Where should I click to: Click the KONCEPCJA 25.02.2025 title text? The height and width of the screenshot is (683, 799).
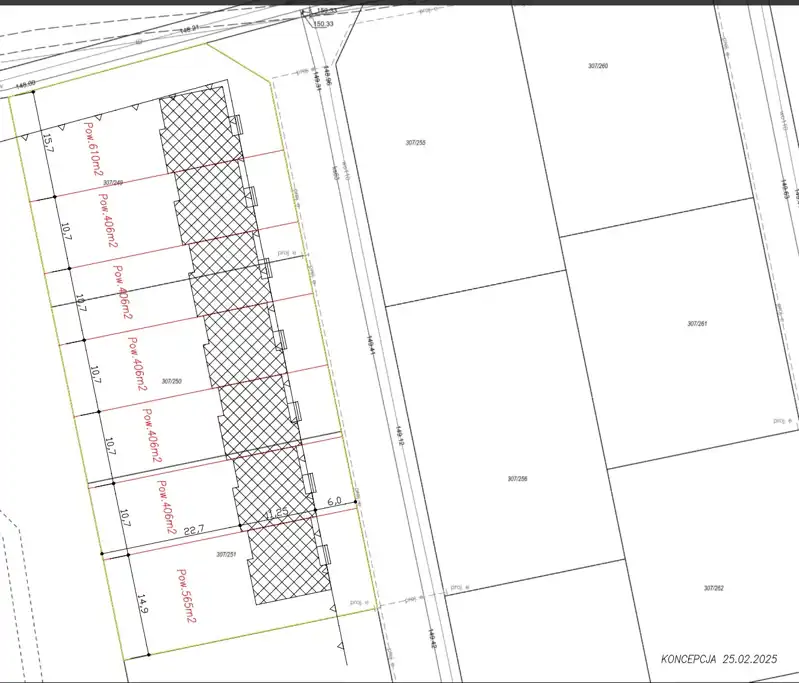718,659
